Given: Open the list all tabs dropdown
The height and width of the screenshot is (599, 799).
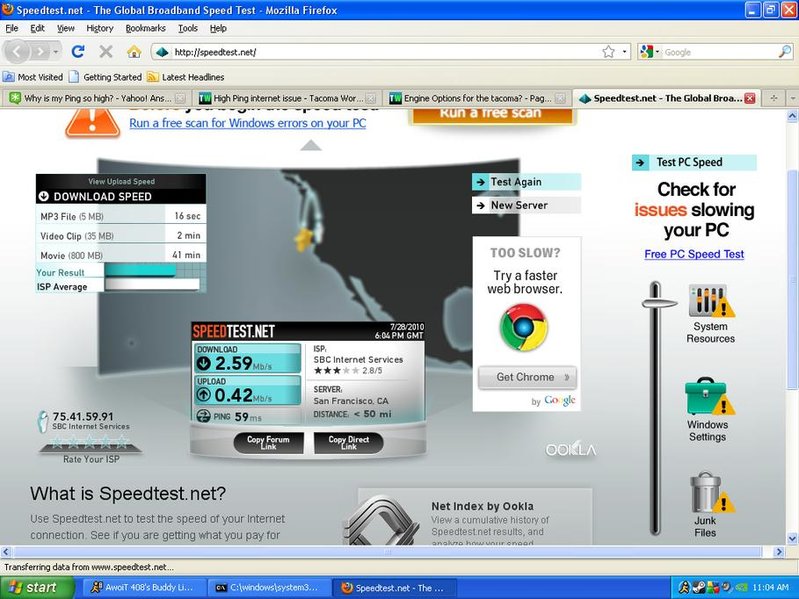Looking at the screenshot, I should coord(792,98).
